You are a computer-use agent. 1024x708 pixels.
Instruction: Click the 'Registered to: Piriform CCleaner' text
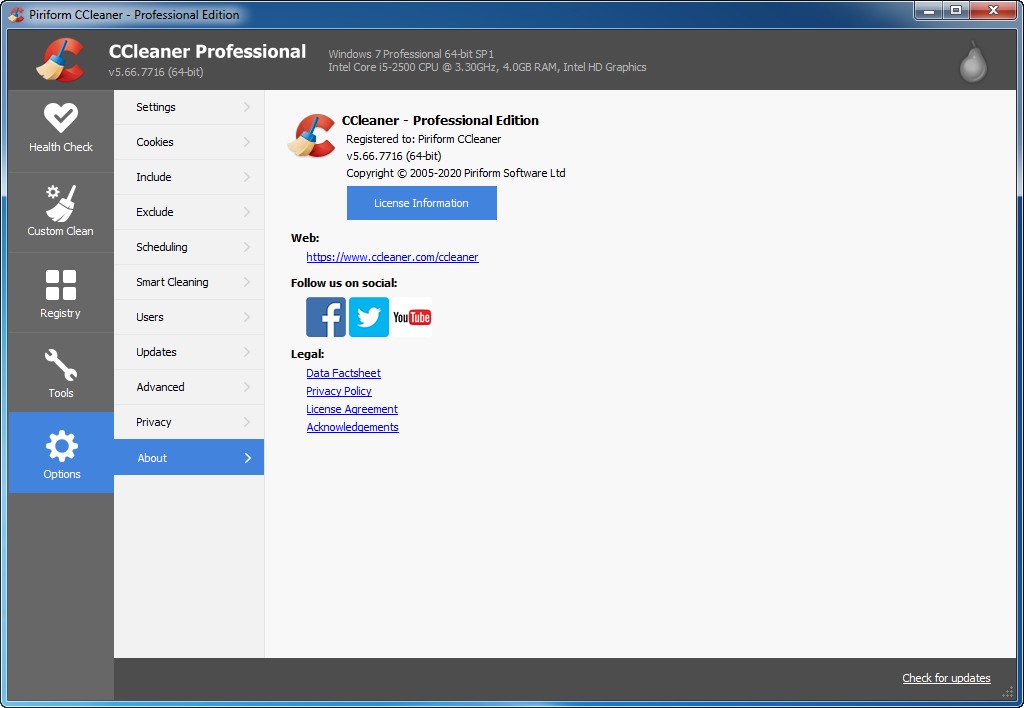[424, 139]
